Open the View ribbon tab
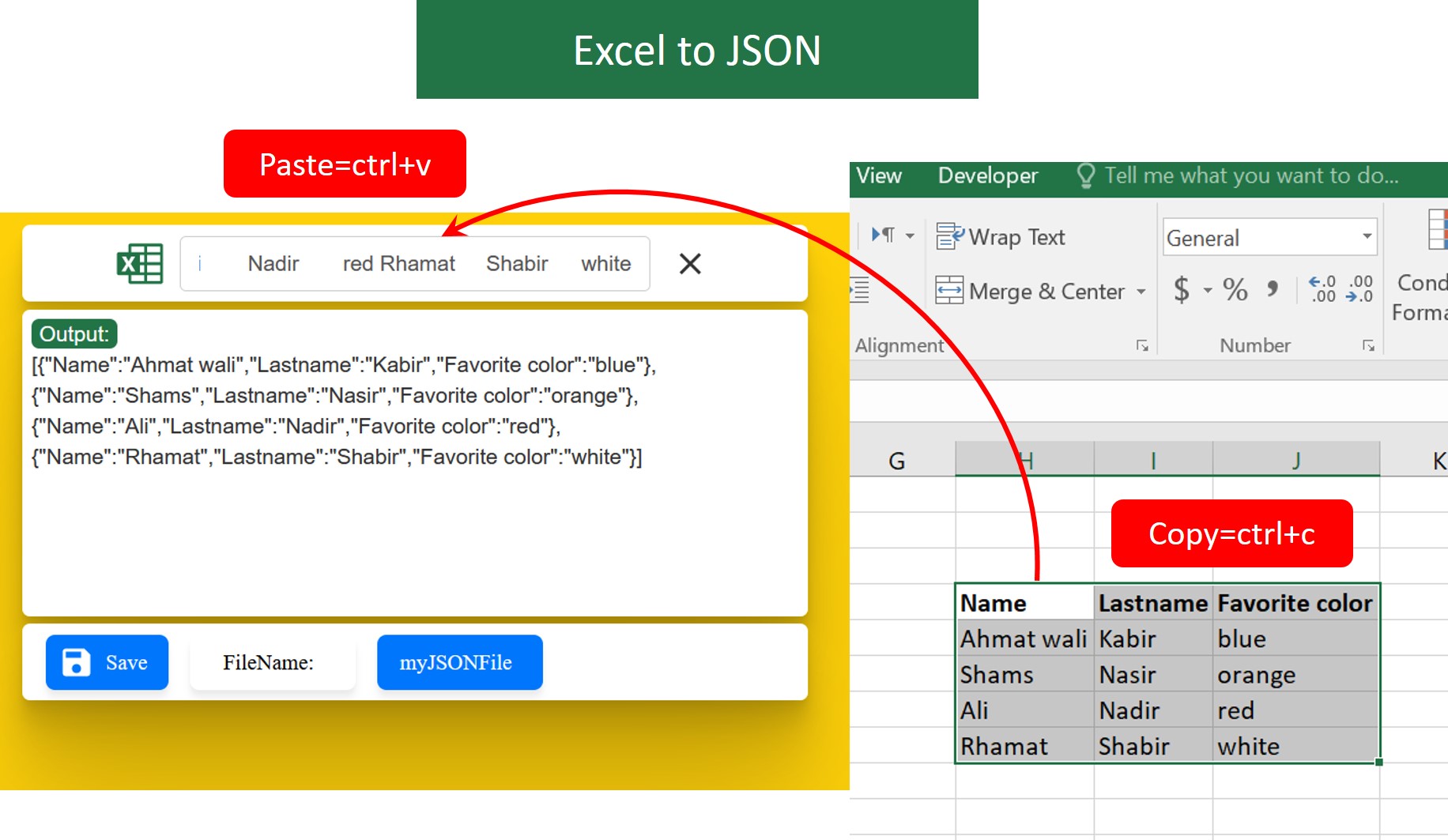The height and width of the screenshot is (840, 1448). [879, 175]
